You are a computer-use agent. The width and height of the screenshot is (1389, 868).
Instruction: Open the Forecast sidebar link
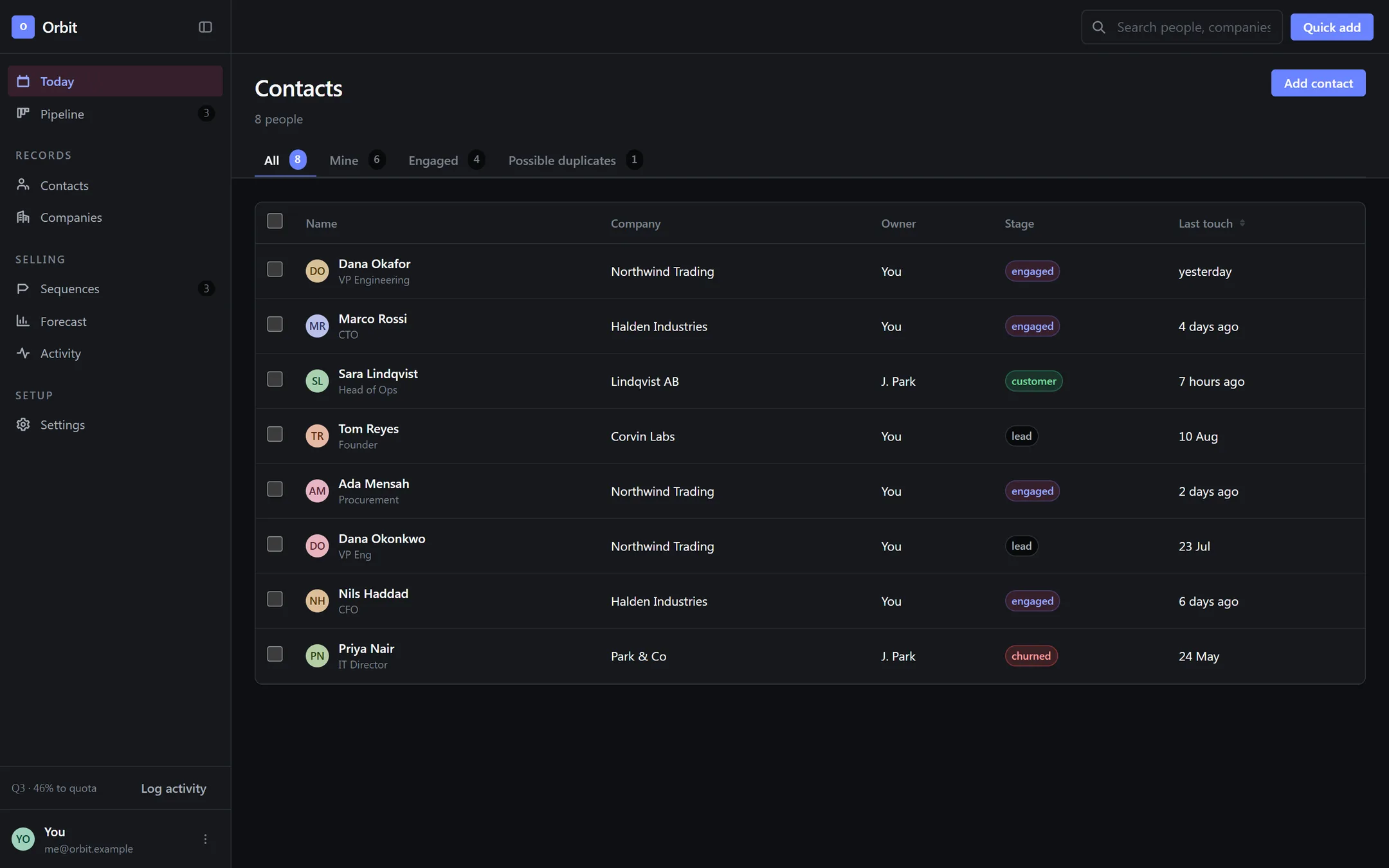pos(115,321)
